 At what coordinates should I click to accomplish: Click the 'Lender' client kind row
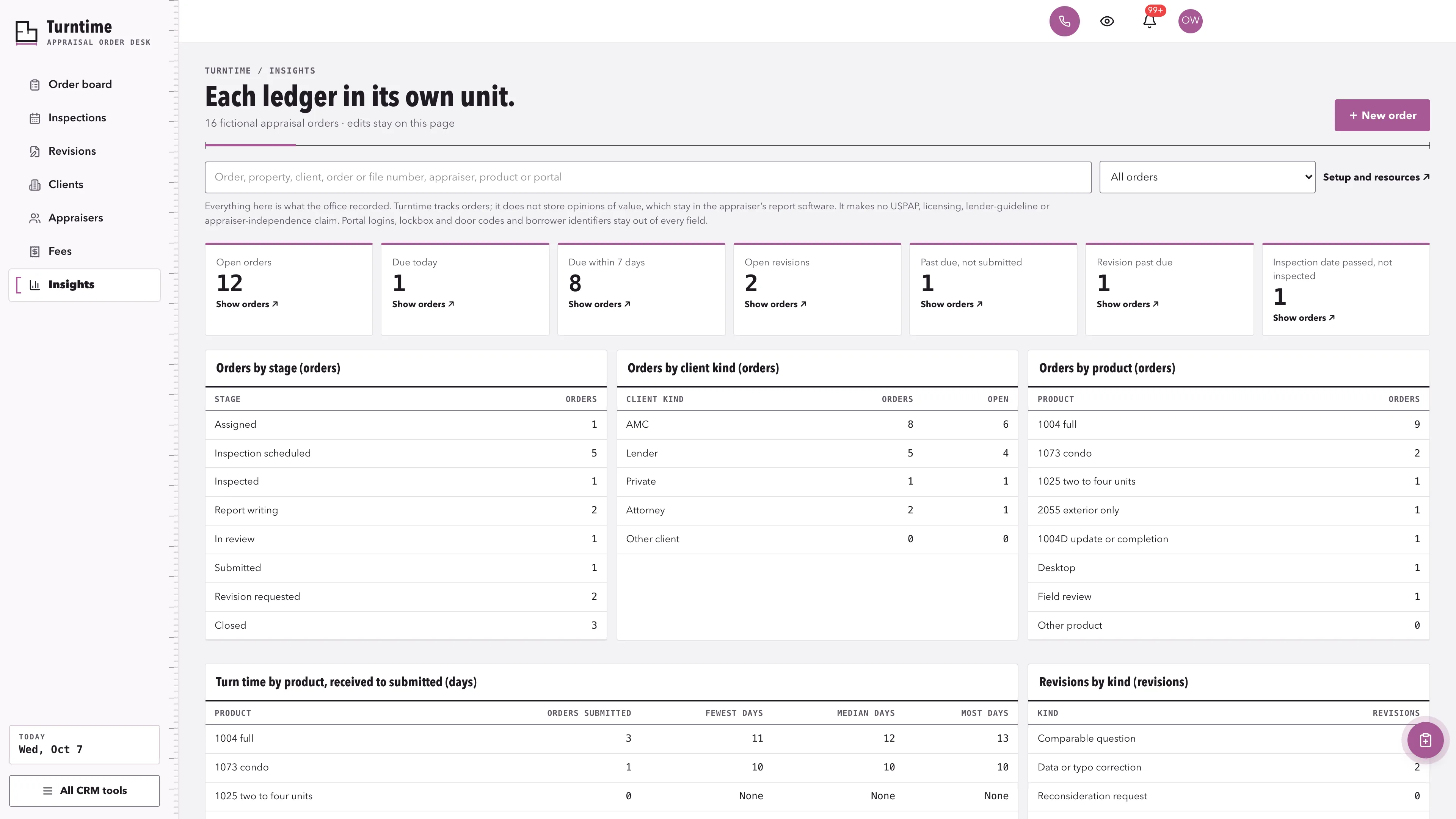coord(817,453)
